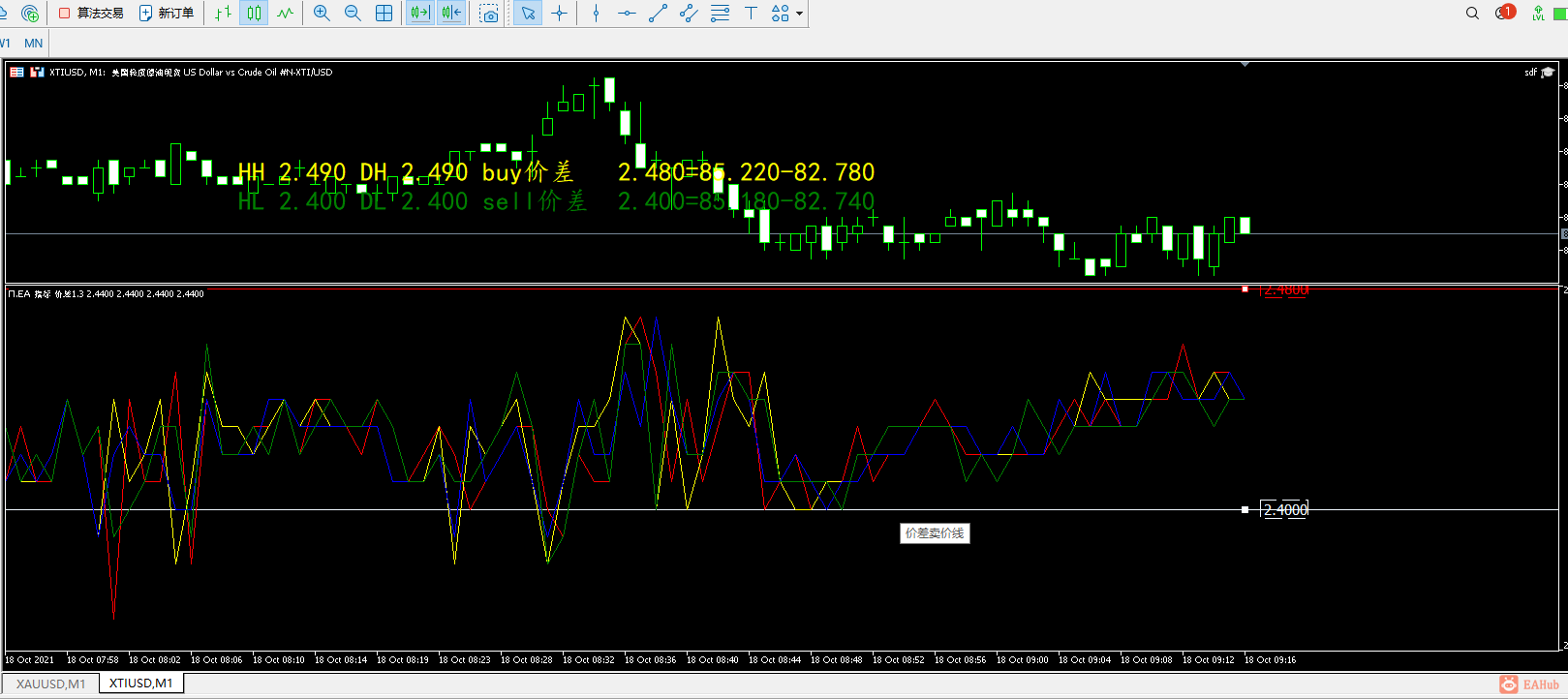Switch to the XAUUSD,M1 chart tab
The height and width of the screenshot is (699, 1568).
(x=50, y=684)
